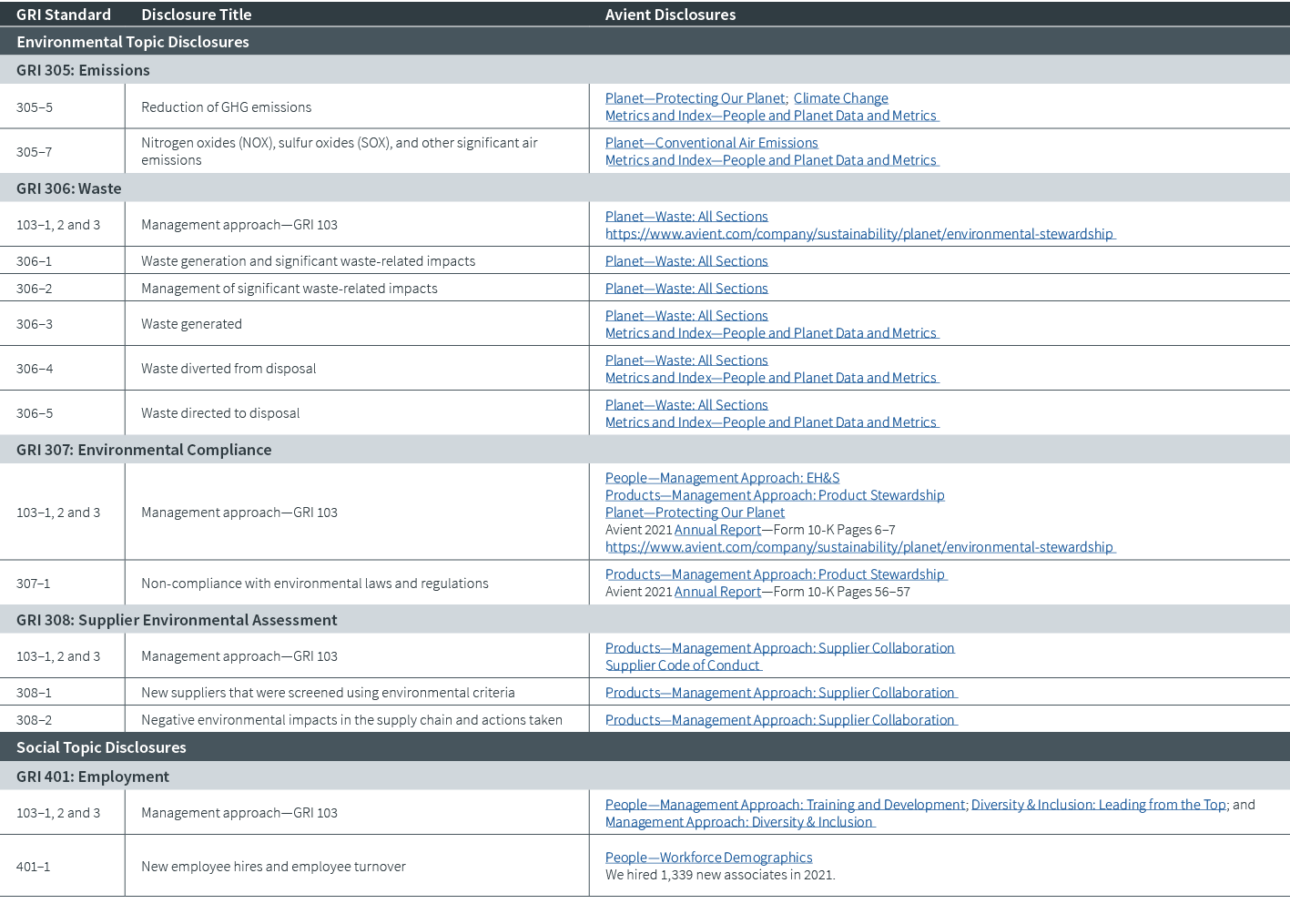
Task: Open Planet—Waste: All Sections for waste generated
Action: (686, 315)
